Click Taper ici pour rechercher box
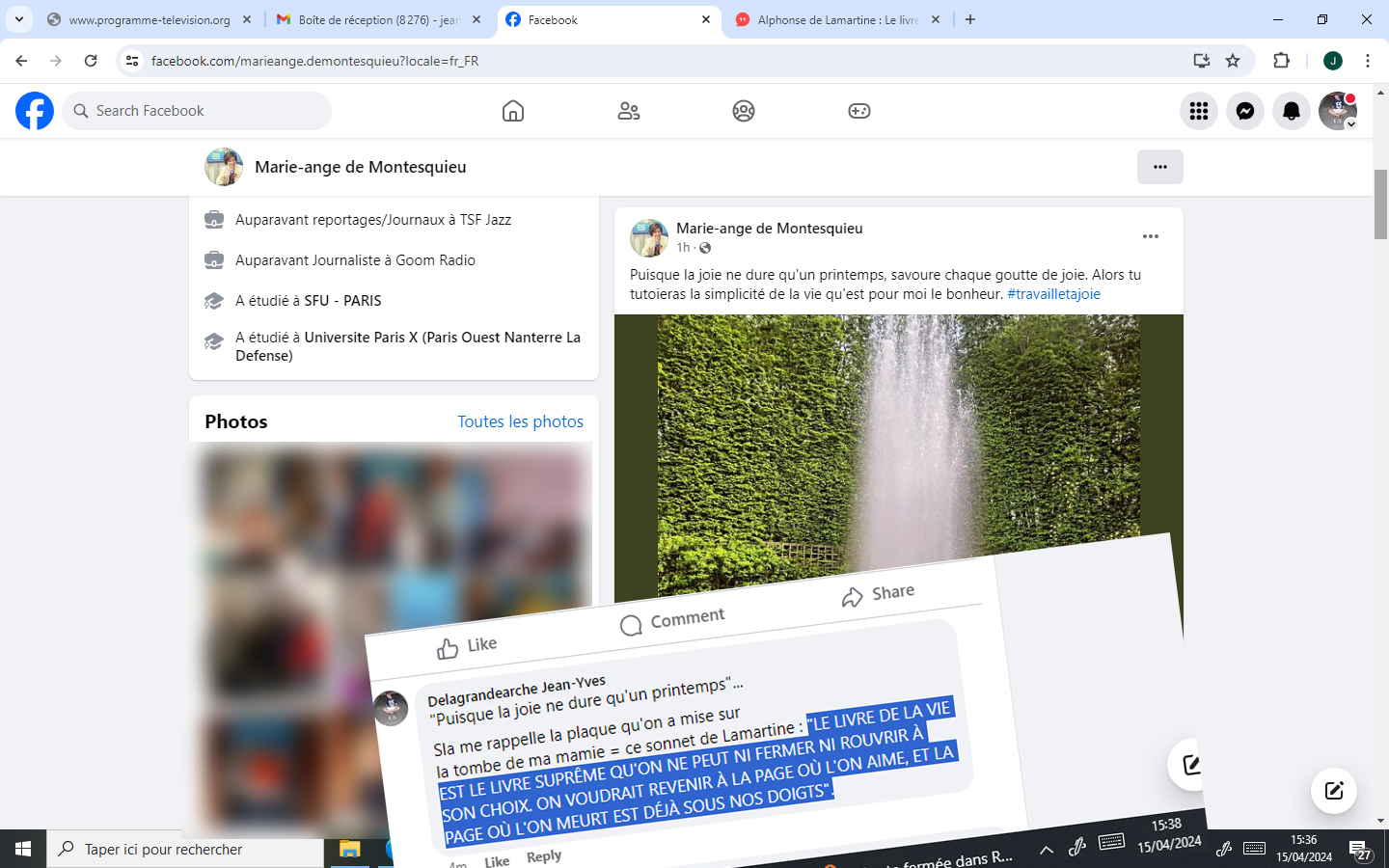The image size is (1389, 868). pyautogui.click(x=185, y=849)
